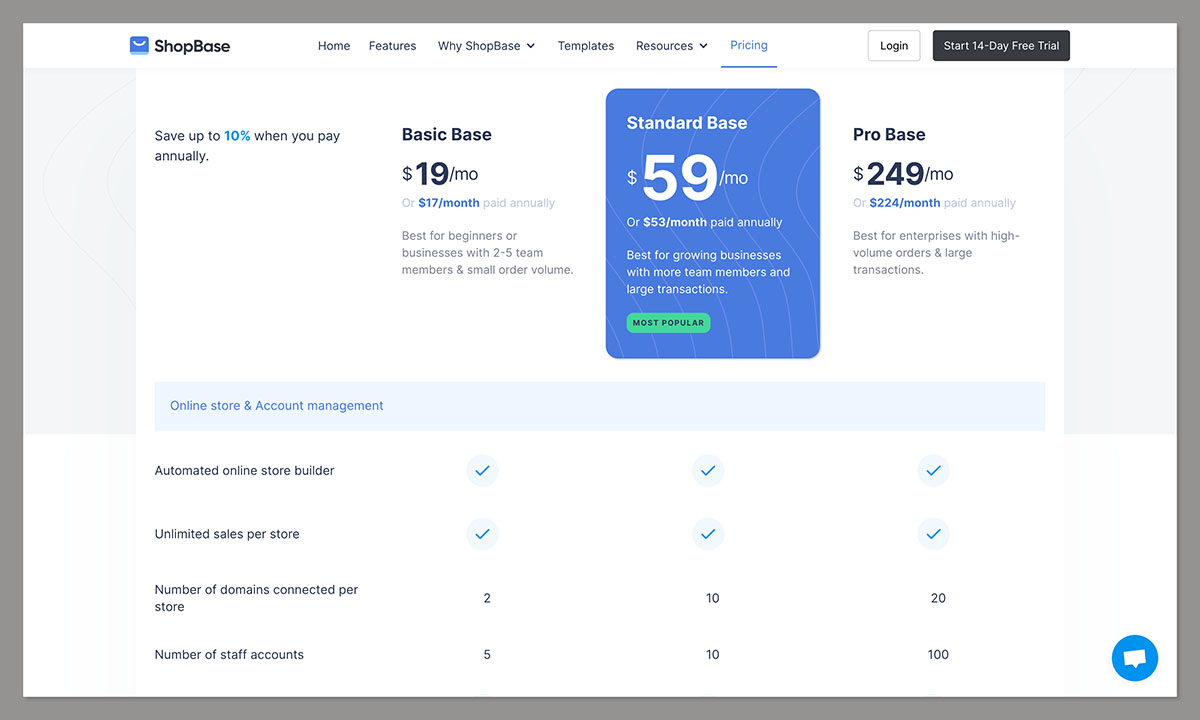Screen dimensions: 1200x720
Task: Expand the Why ShopBase dropdown
Action: tap(486, 45)
